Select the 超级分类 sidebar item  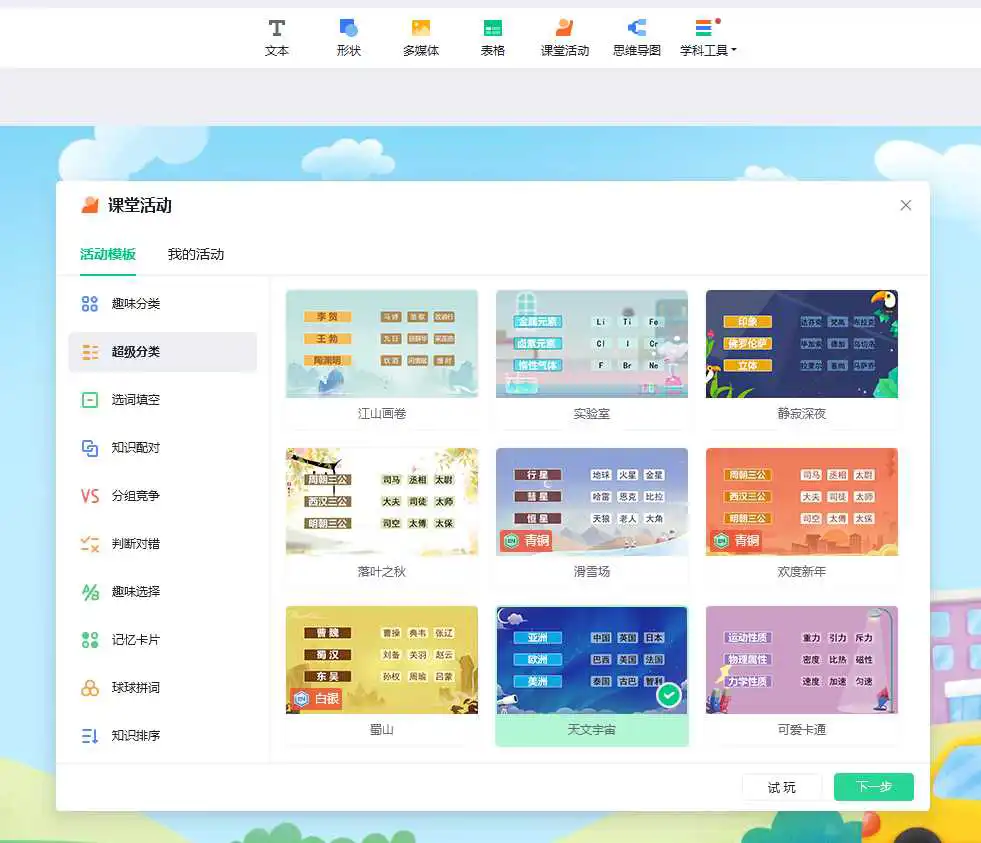[163, 352]
